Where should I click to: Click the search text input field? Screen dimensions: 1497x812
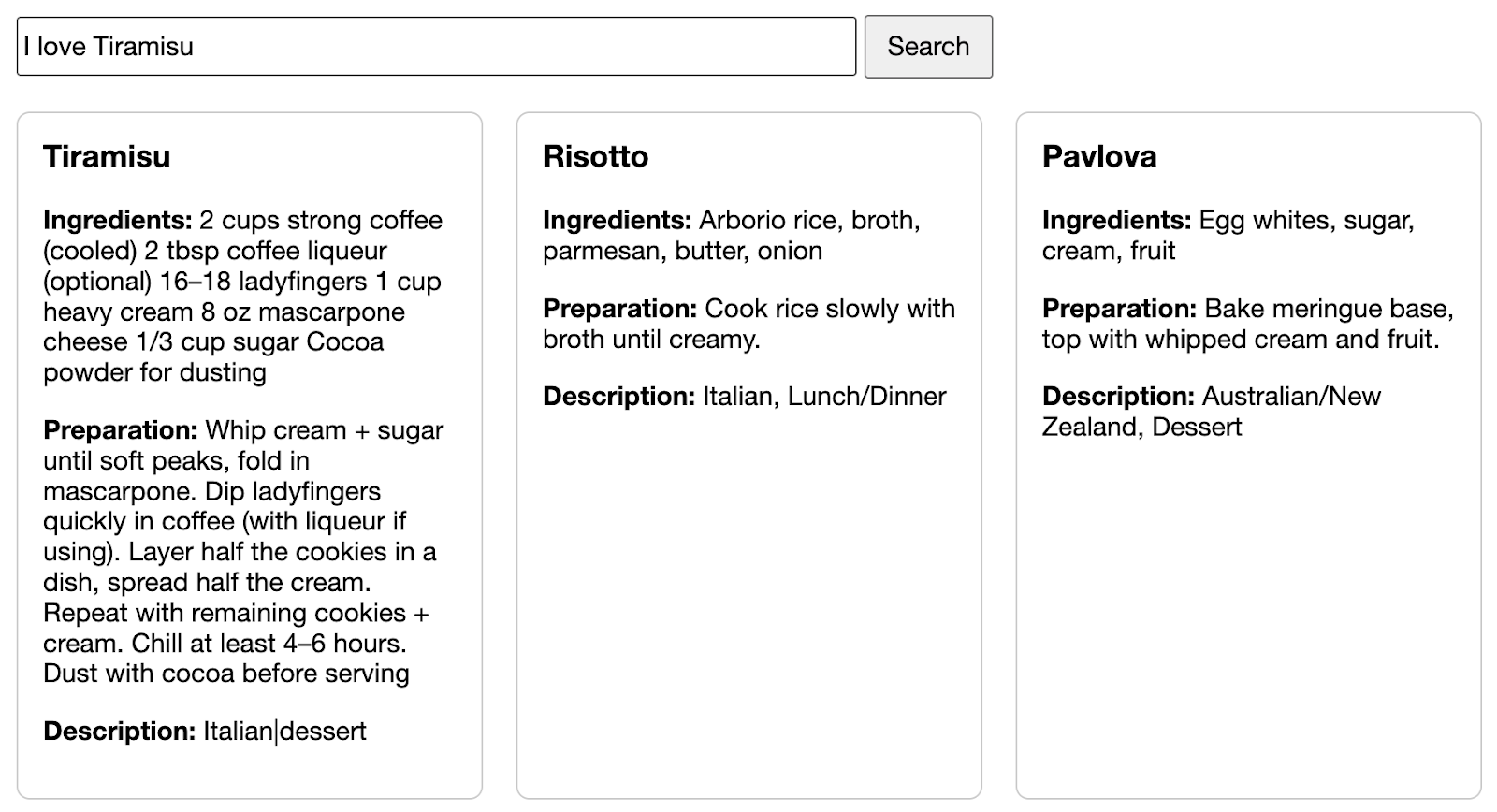pyautogui.click(x=436, y=47)
